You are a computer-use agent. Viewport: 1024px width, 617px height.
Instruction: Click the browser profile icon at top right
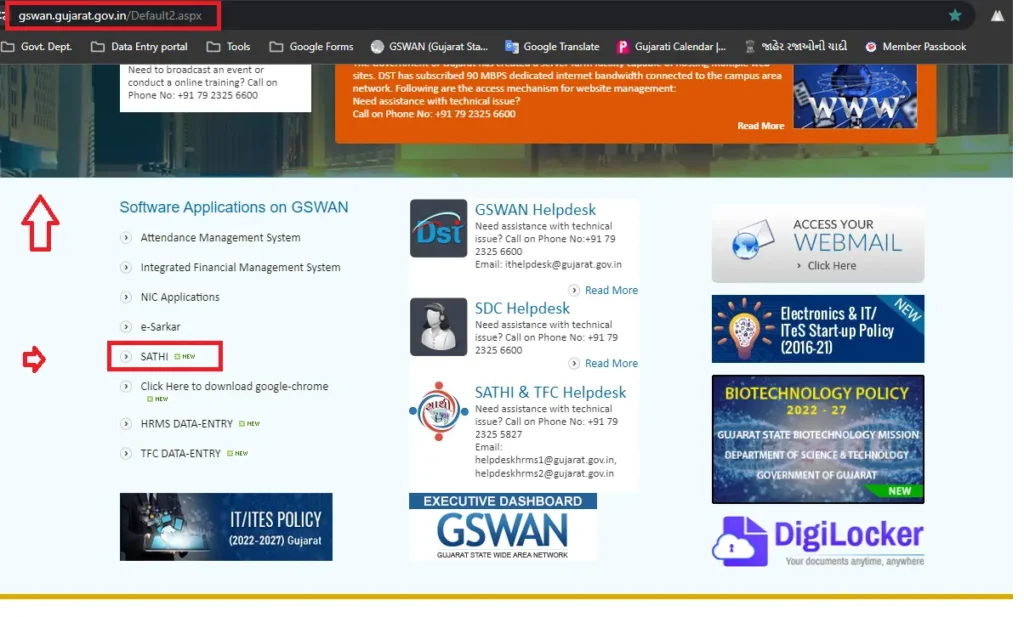click(x=997, y=15)
